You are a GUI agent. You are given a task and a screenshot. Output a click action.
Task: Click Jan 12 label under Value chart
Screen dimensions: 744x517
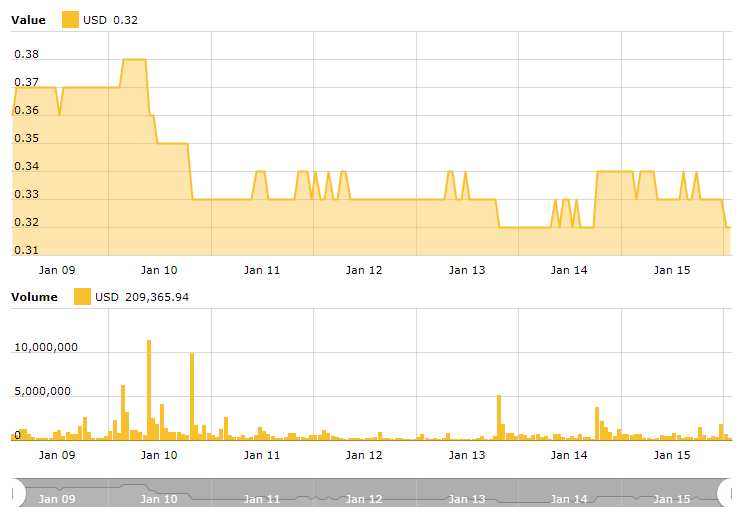[364, 270]
